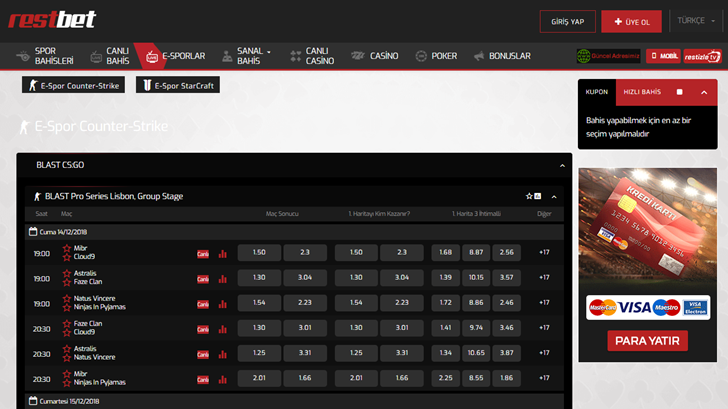Click the Visa card payment logos
This screenshot has width=728, height=409.
[x=648, y=307]
